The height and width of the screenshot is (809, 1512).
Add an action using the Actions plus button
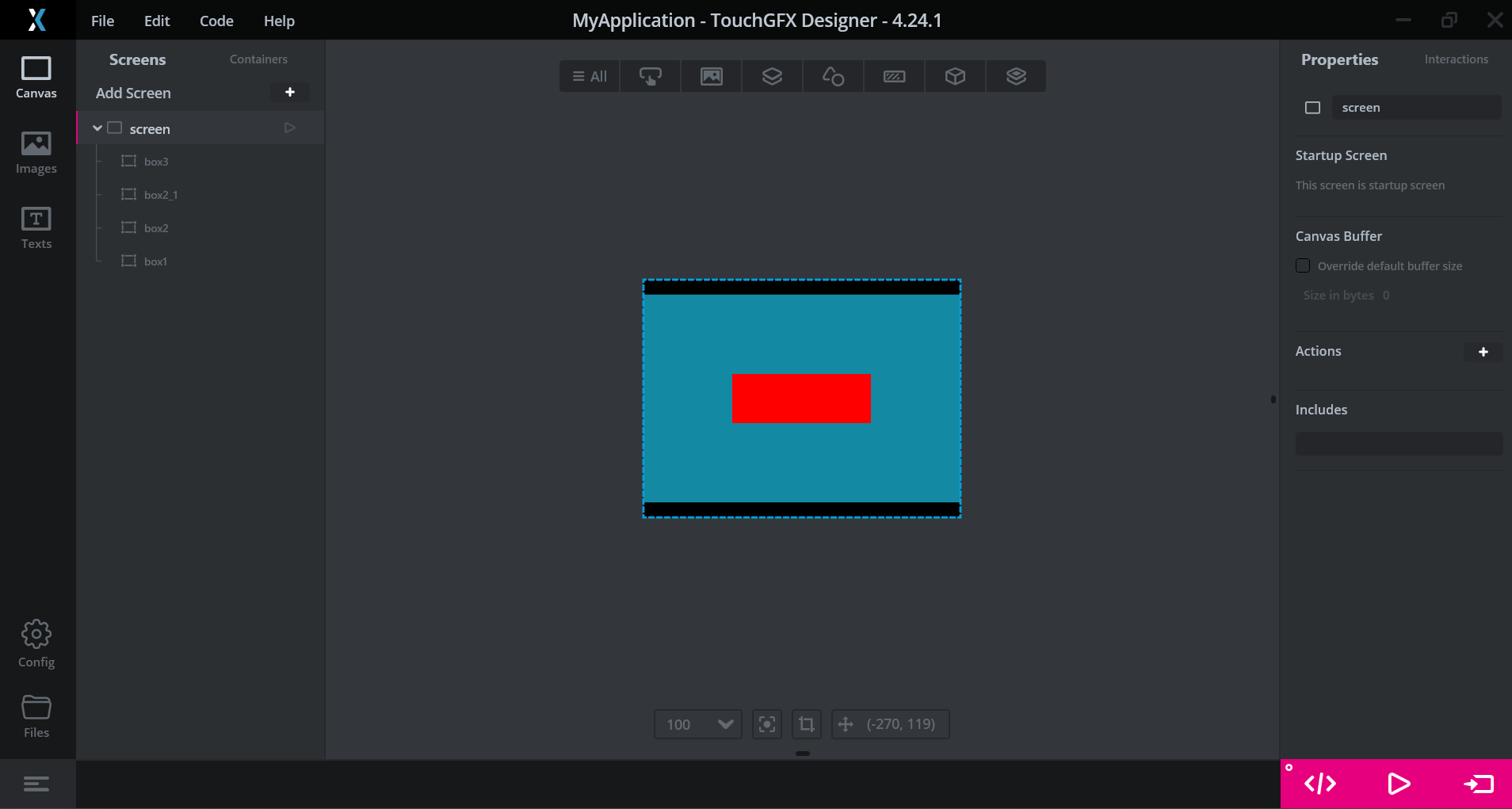point(1484,352)
